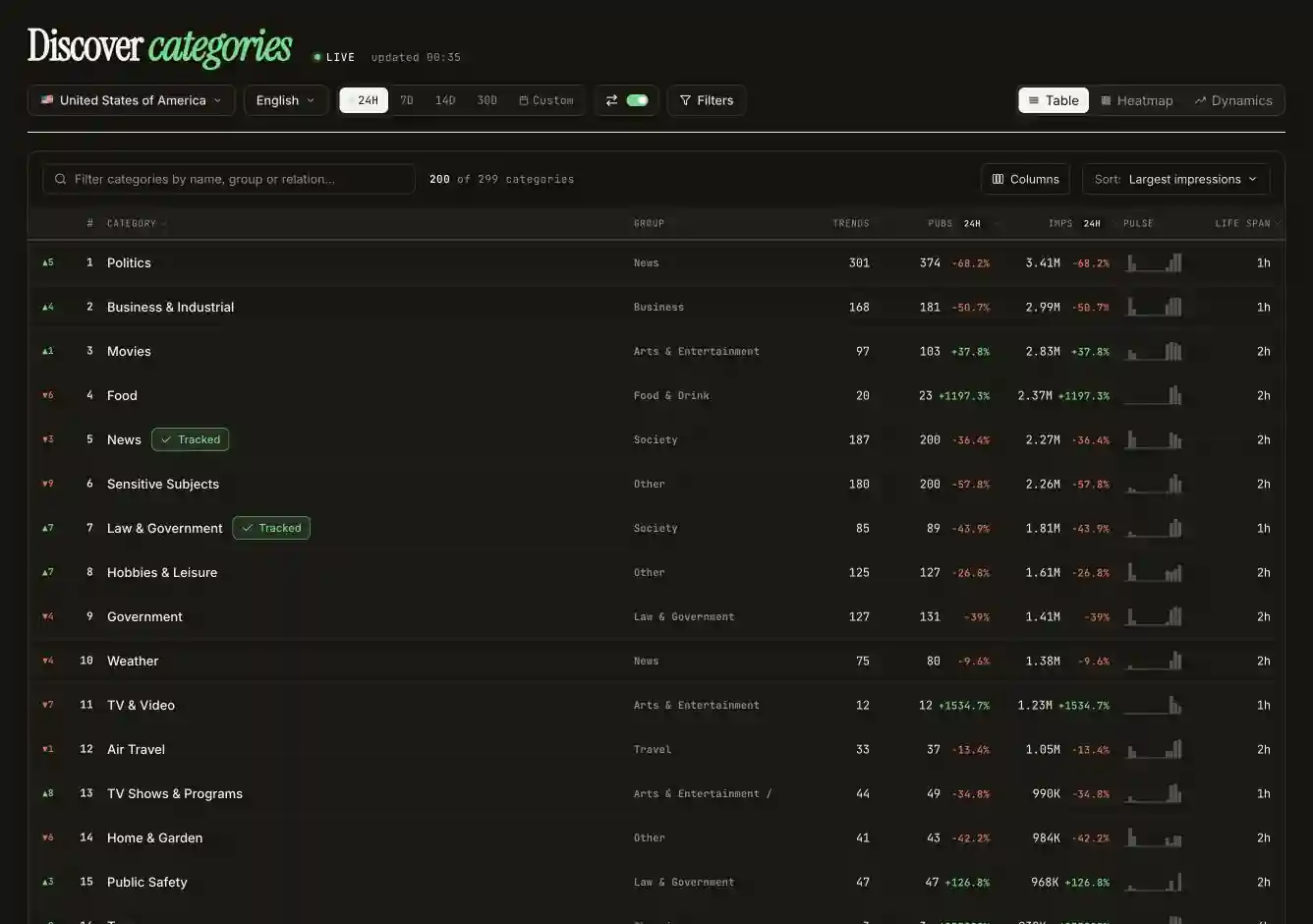Click the 3.41M impressions value
1313x924 pixels.
tap(1043, 262)
